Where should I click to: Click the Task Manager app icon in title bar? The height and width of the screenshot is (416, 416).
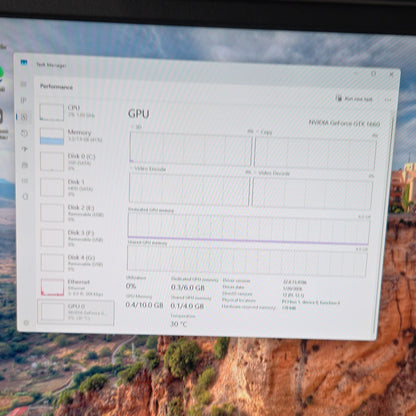click(24, 62)
